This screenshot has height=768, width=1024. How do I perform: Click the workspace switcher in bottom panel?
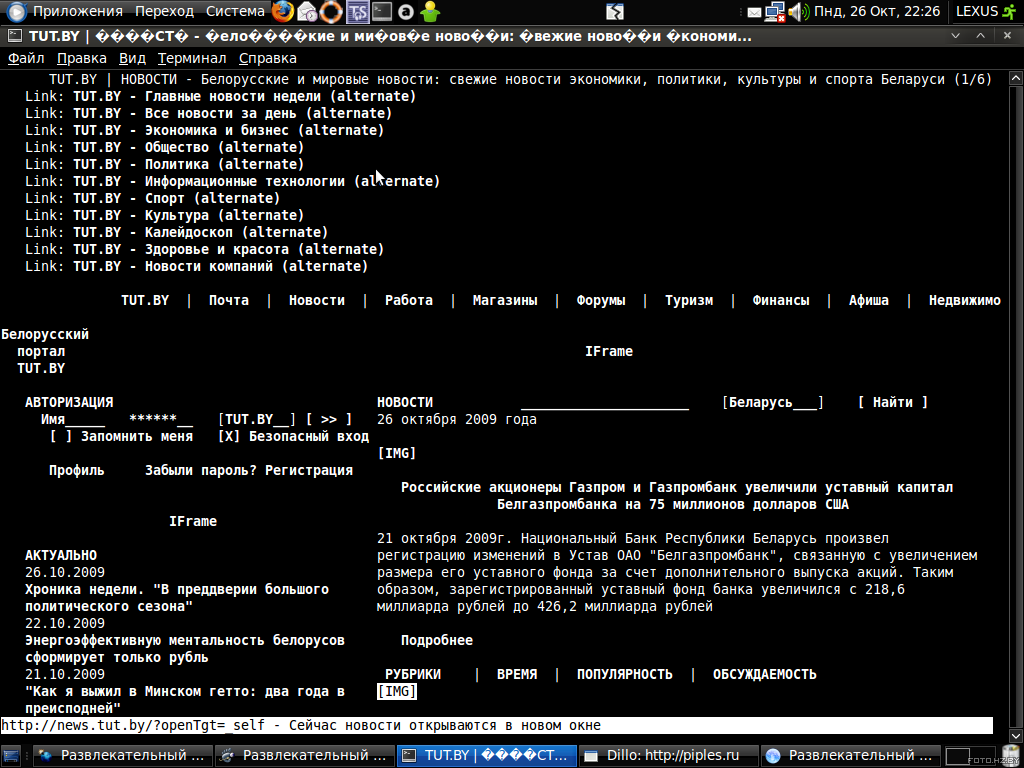pos(969,756)
